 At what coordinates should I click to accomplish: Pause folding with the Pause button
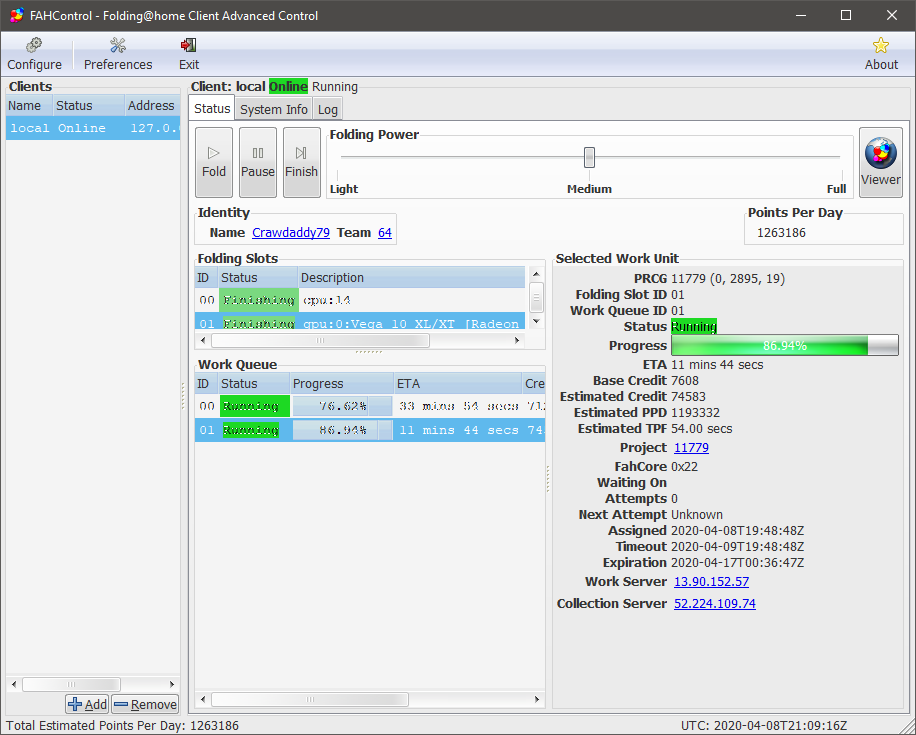(258, 162)
